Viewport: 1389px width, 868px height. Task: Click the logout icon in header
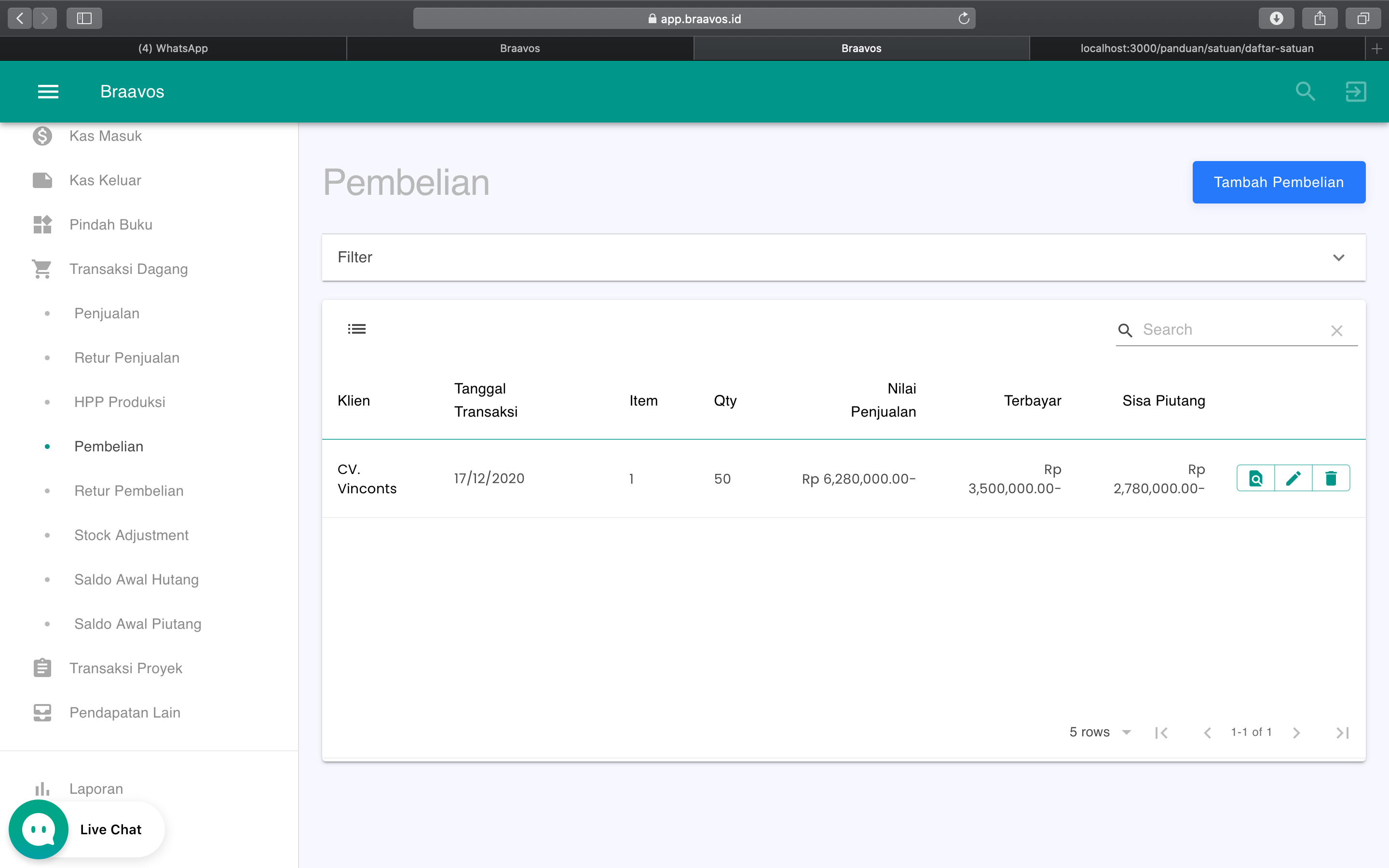pos(1355,91)
